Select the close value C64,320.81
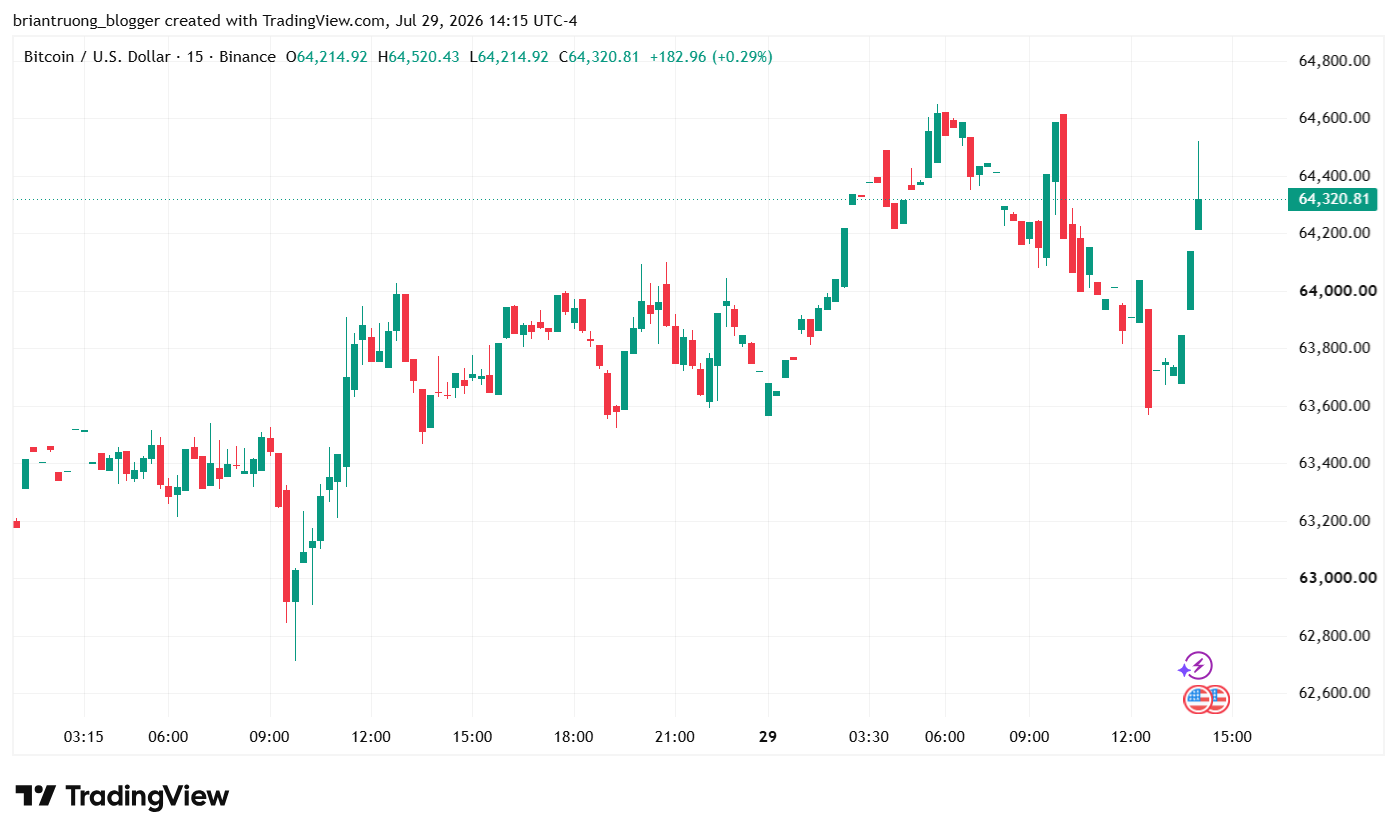This screenshot has width=1397, height=836. [599, 57]
